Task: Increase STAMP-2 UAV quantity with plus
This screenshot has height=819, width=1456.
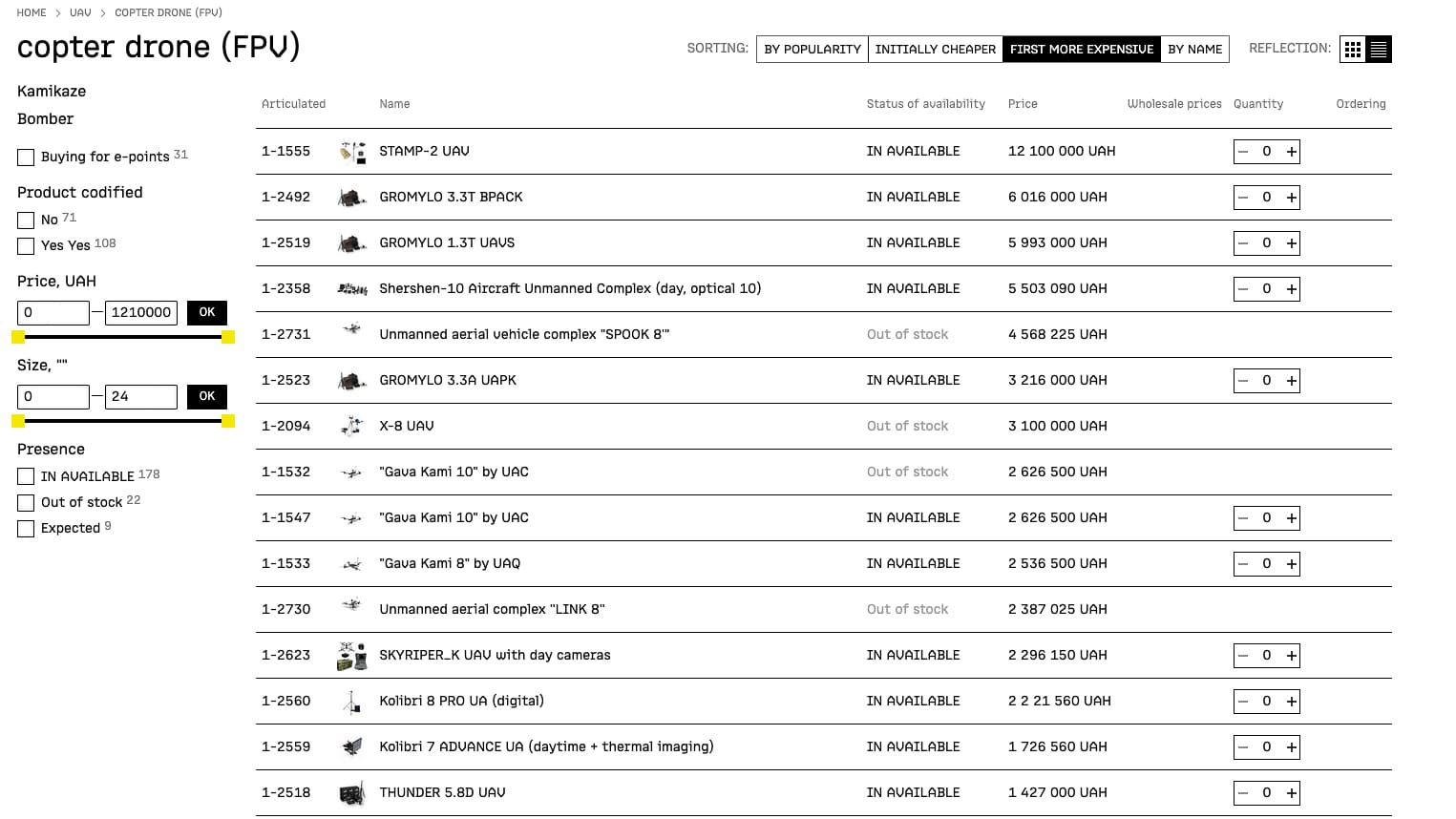Action: [1291, 152]
